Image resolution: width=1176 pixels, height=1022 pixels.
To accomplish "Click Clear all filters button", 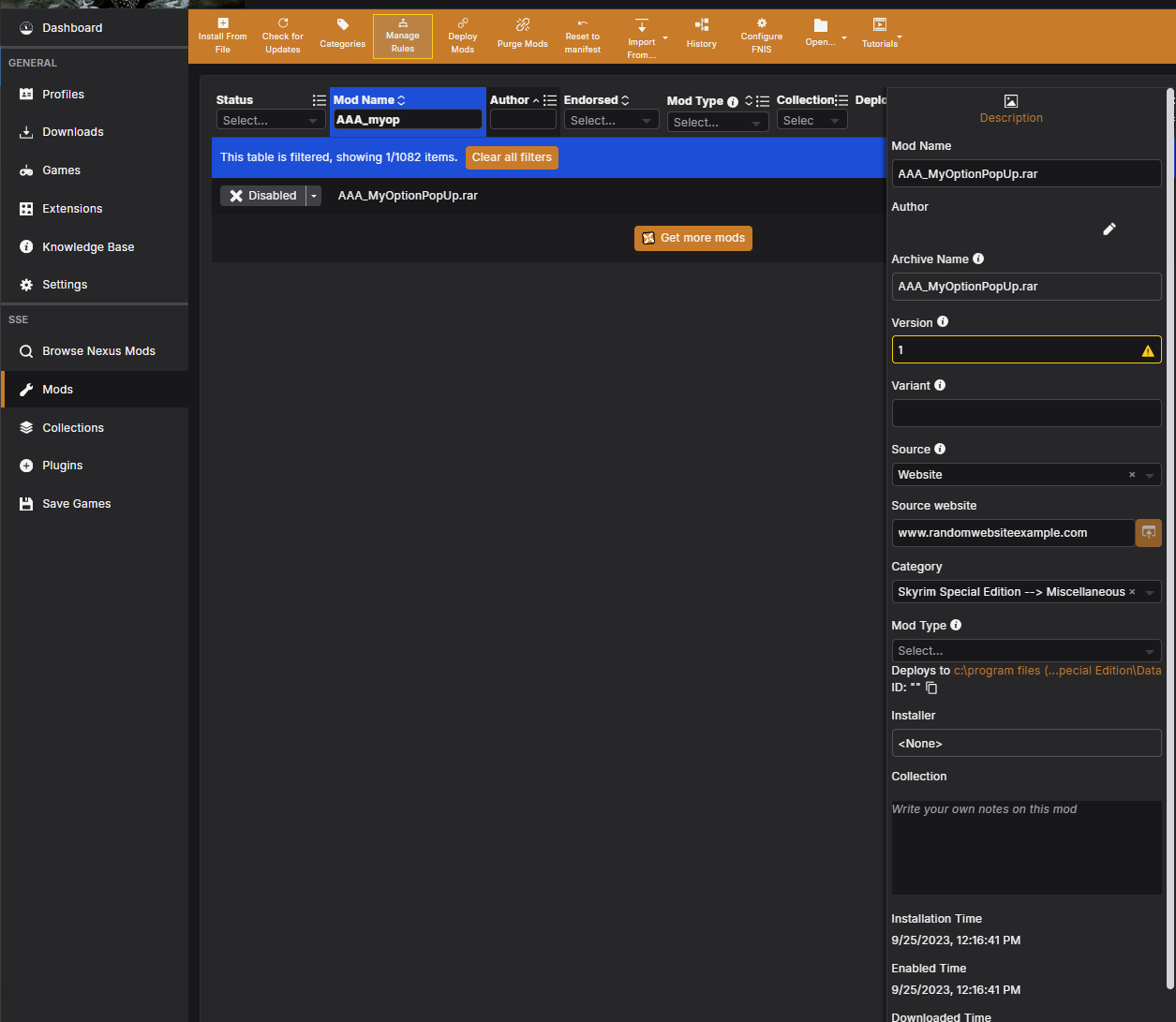I will coord(512,157).
